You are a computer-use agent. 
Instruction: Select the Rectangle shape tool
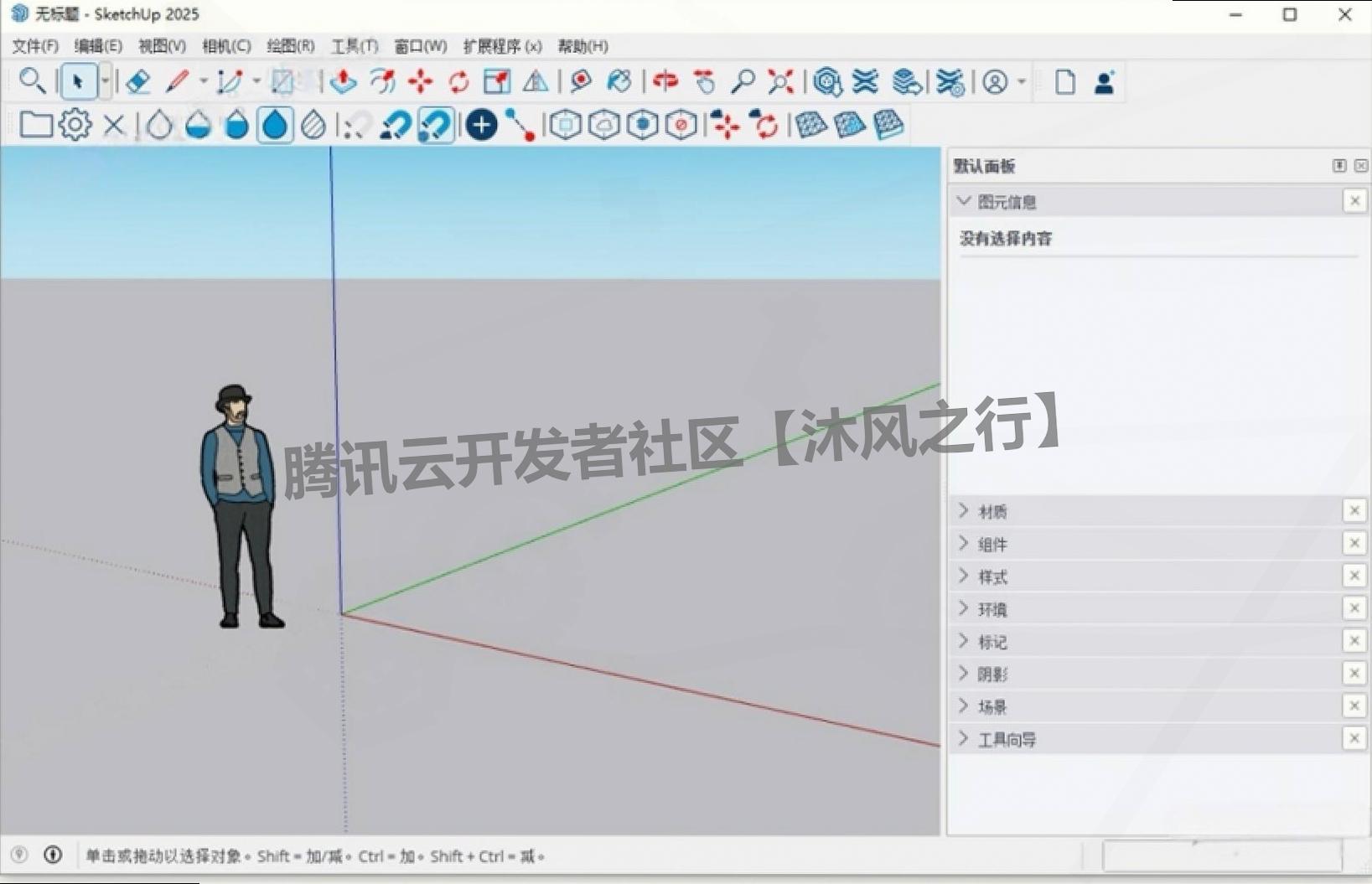coord(282,82)
